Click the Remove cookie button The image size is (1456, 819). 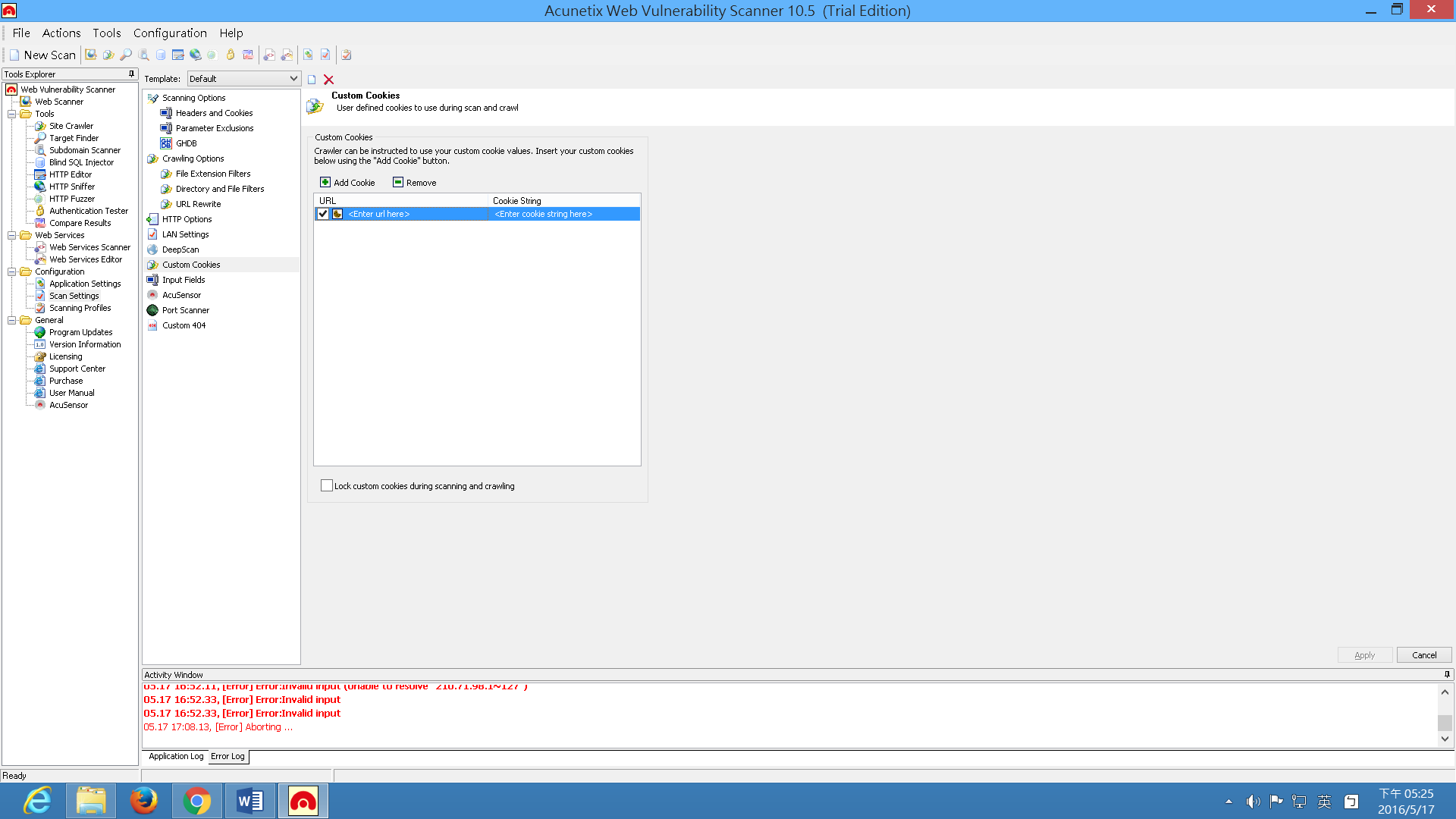coord(414,183)
